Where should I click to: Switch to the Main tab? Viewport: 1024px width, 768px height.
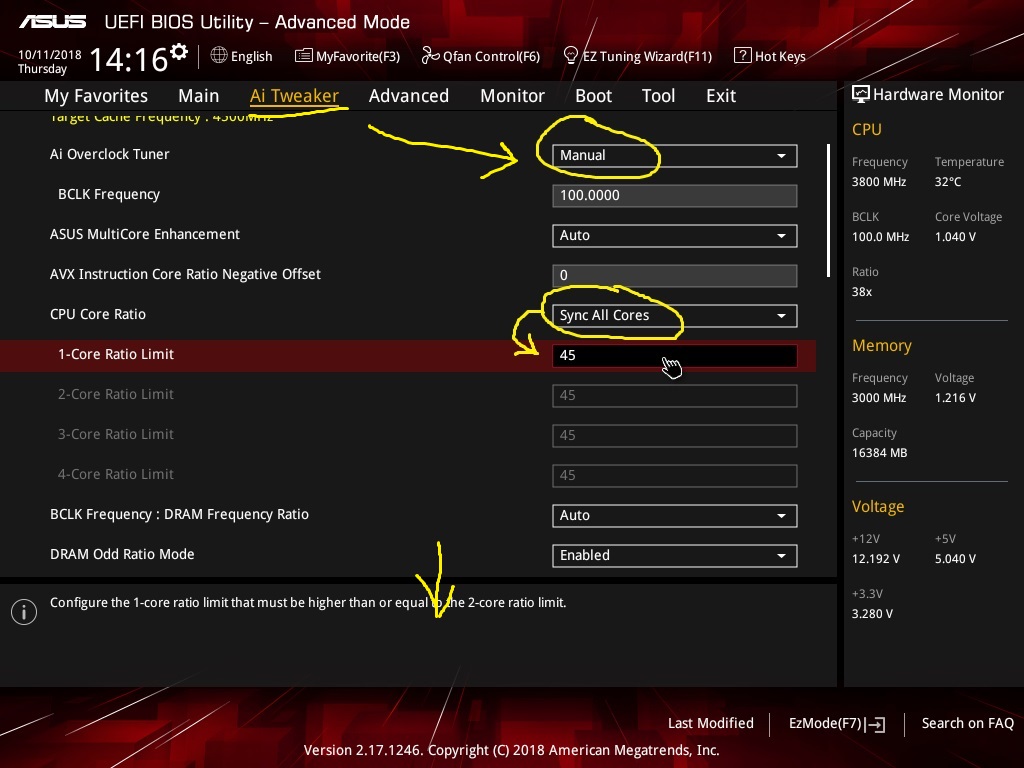pos(199,96)
